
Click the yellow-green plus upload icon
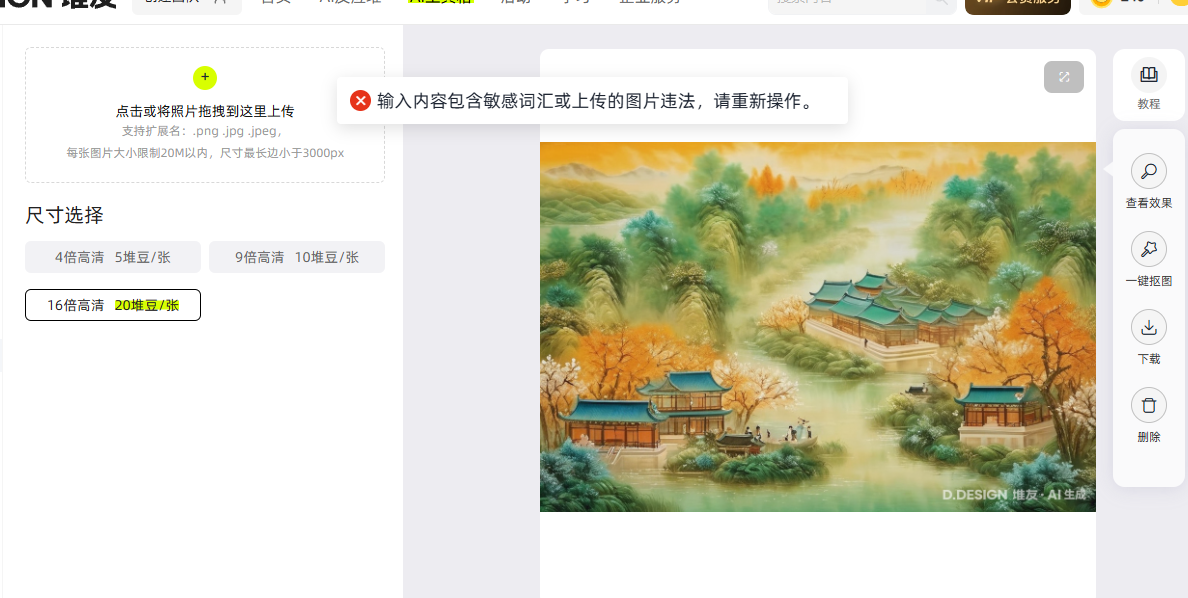(x=205, y=77)
